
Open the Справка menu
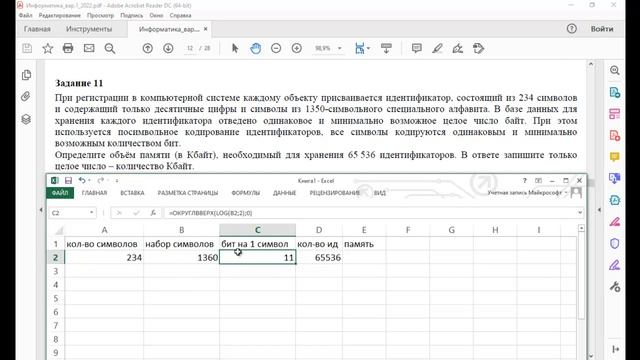click(x=180, y=16)
